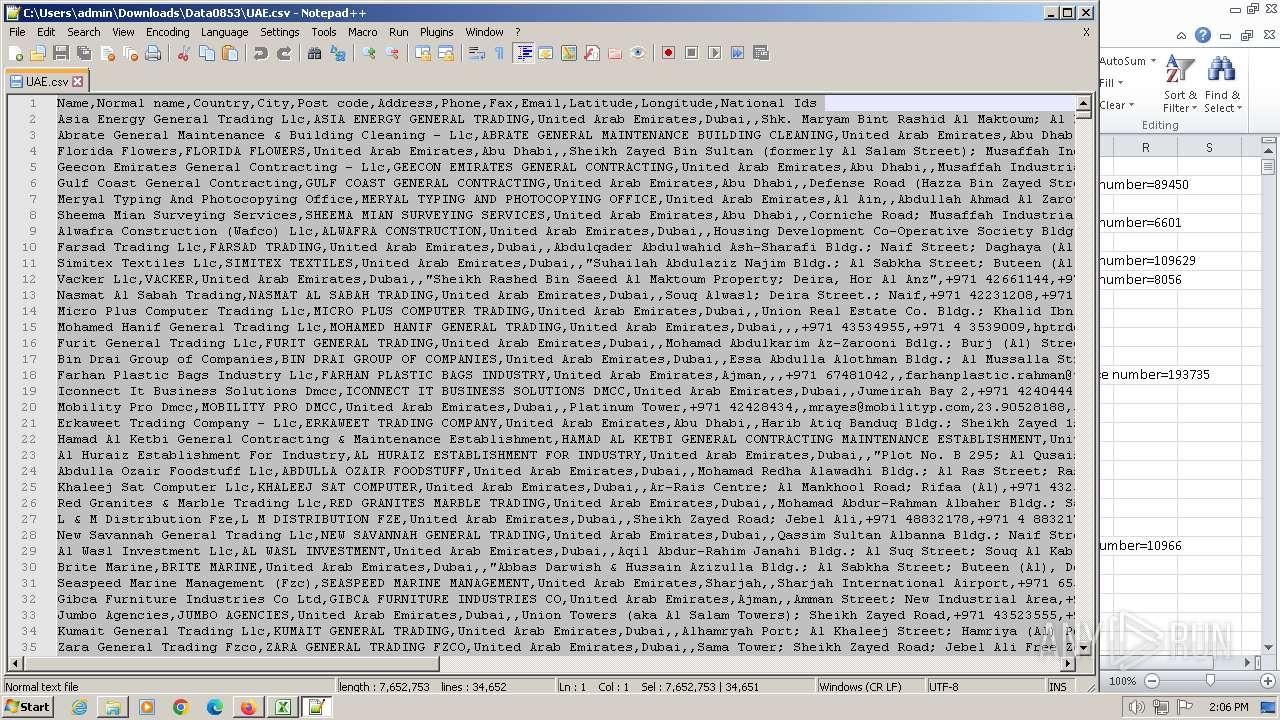
Task: Expand the Fill dropdown in Excel
Action: tap(1120, 83)
